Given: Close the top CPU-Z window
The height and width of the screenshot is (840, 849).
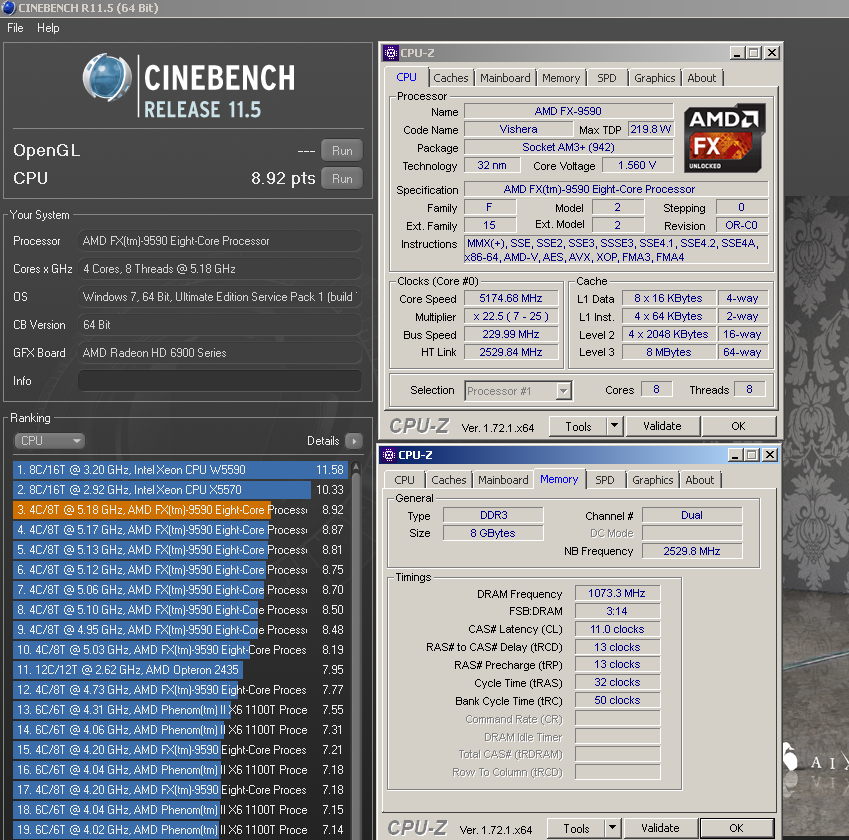Looking at the screenshot, I should pos(772,53).
